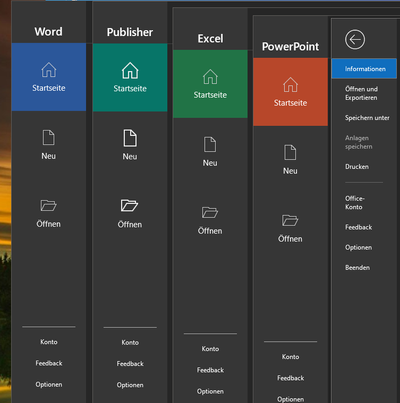400x403 pixels.
Task: Click Beenden to quit
Action: point(357,268)
